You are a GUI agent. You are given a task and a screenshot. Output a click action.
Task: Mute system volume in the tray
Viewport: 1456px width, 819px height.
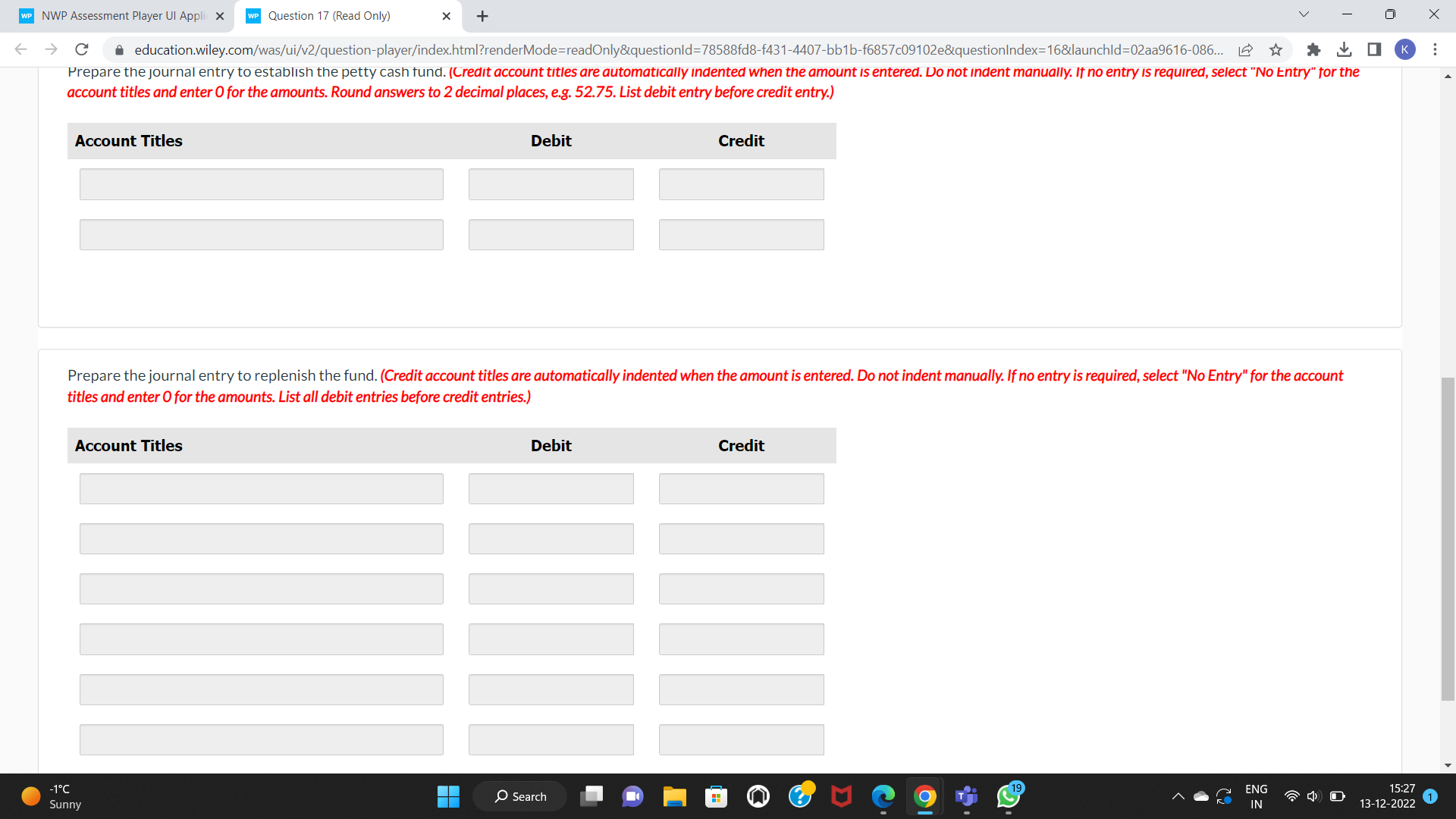tap(1314, 796)
